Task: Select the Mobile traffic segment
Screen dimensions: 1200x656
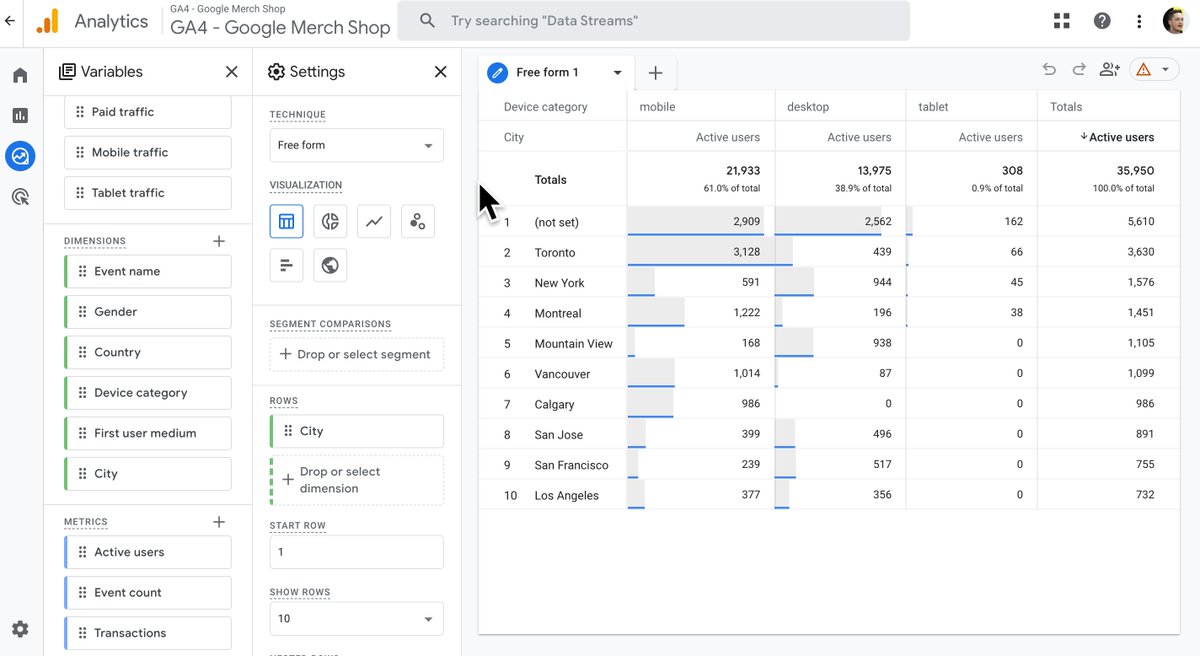Action: coord(148,152)
